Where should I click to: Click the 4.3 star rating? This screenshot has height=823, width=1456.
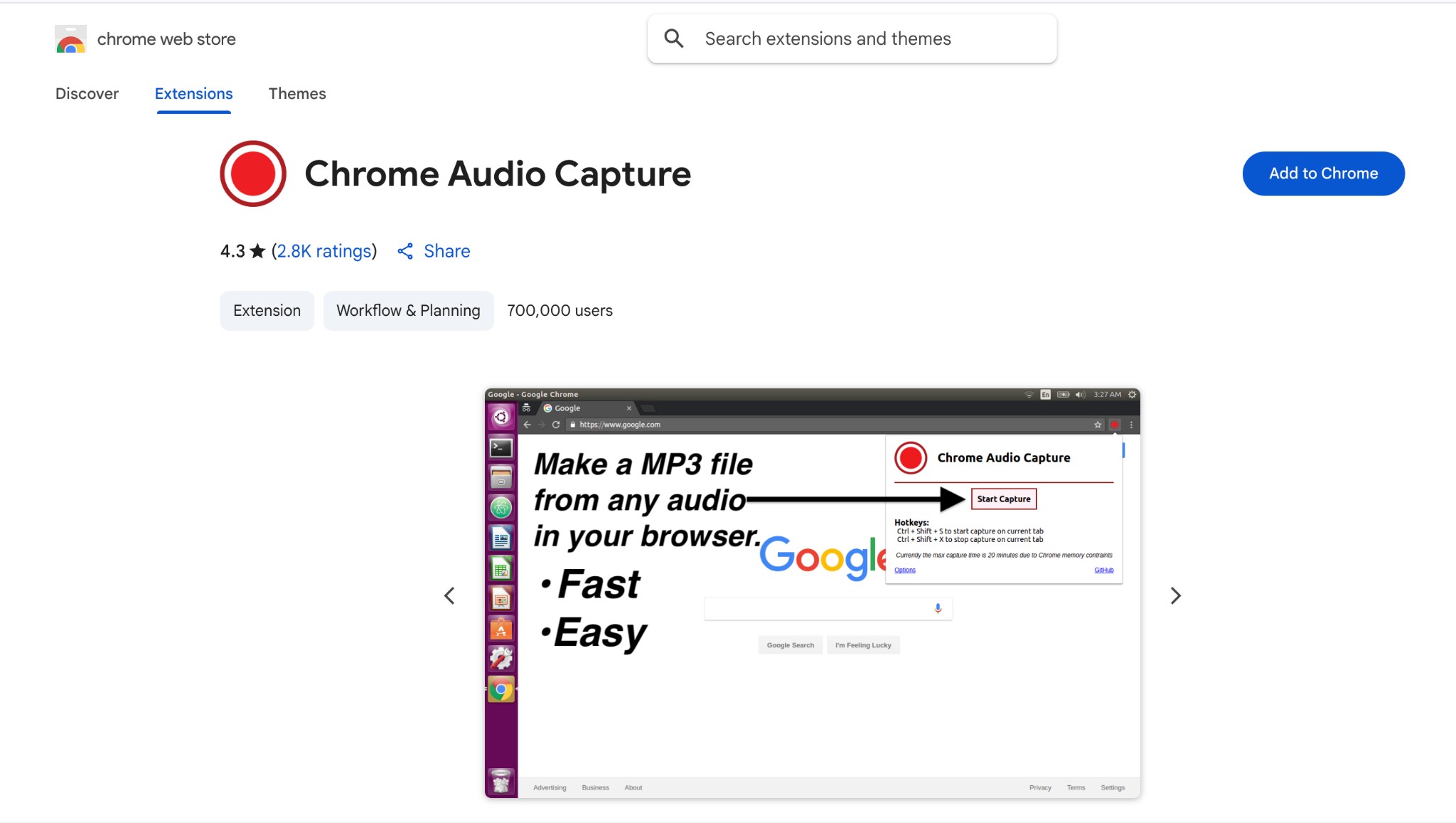coord(242,251)
